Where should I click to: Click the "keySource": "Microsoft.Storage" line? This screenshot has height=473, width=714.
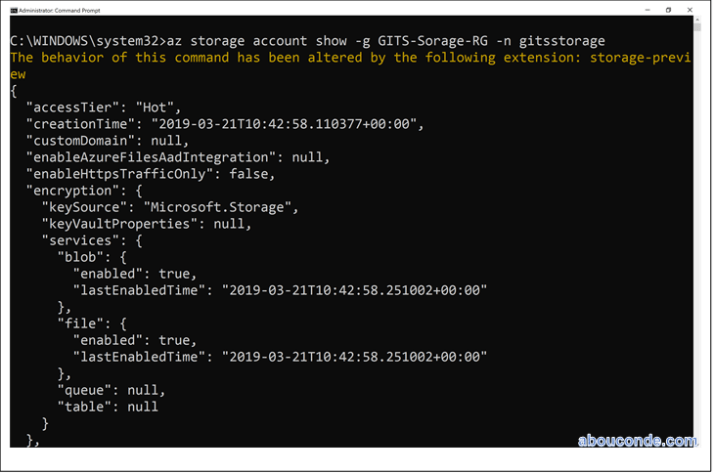click(169, 207)
